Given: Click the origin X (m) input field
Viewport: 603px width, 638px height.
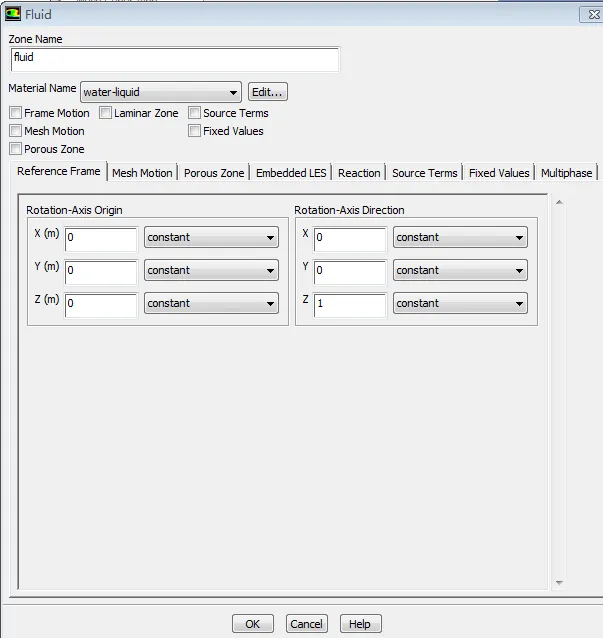Looking at the screenshot, I should click(x=101, y=239).
